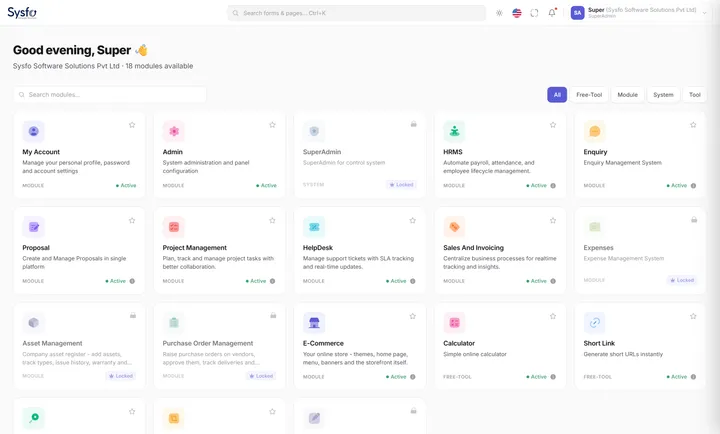The image size is (720, 434).
Task: Click the Active status on Admin card
Action: (x=266, y=186)
